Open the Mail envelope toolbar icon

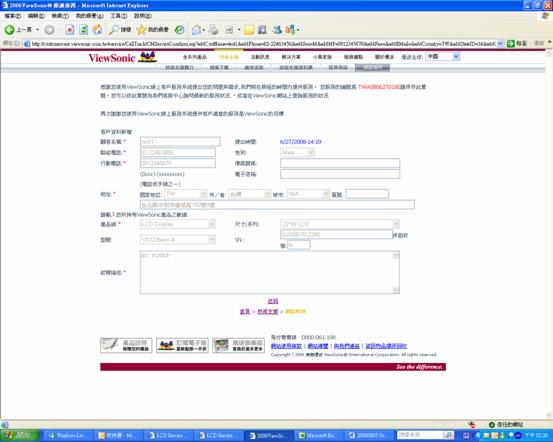pyautogui.click(x=196, y=30)
